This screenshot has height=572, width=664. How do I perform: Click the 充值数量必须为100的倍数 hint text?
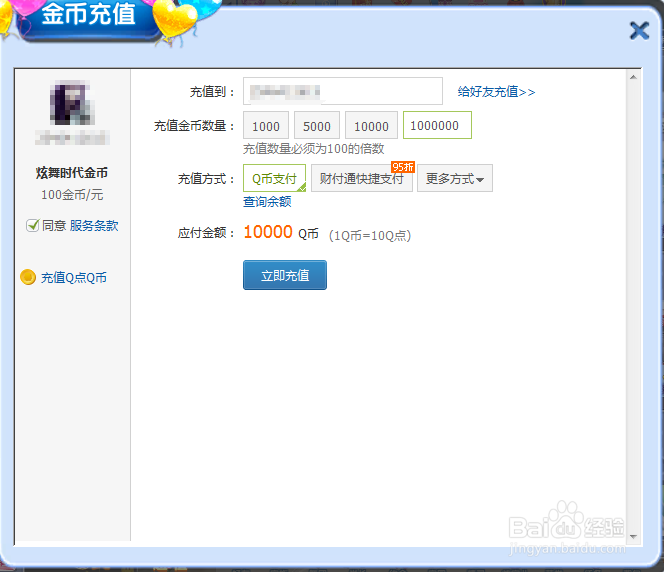(x=313, y=149)
